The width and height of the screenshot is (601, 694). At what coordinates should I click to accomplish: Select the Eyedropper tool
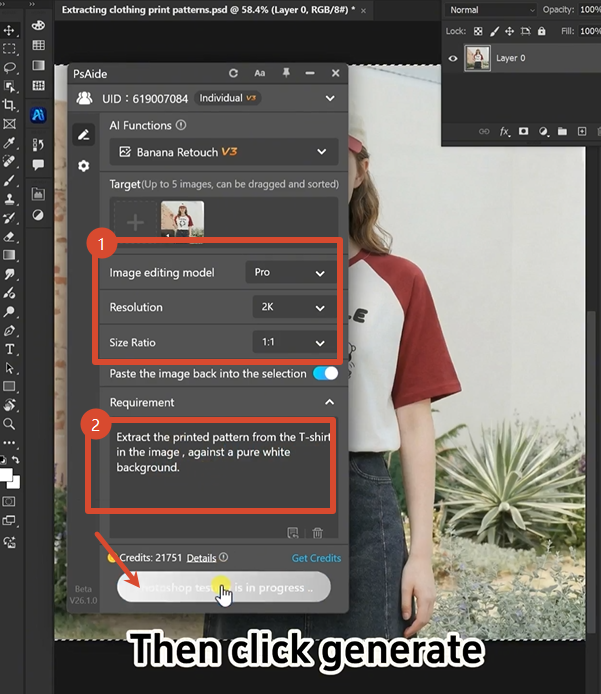[9, 143]
